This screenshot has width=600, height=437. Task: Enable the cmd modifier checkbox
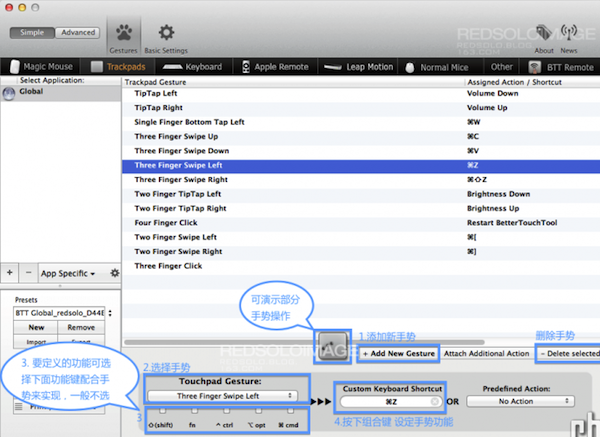click(290, 411)
